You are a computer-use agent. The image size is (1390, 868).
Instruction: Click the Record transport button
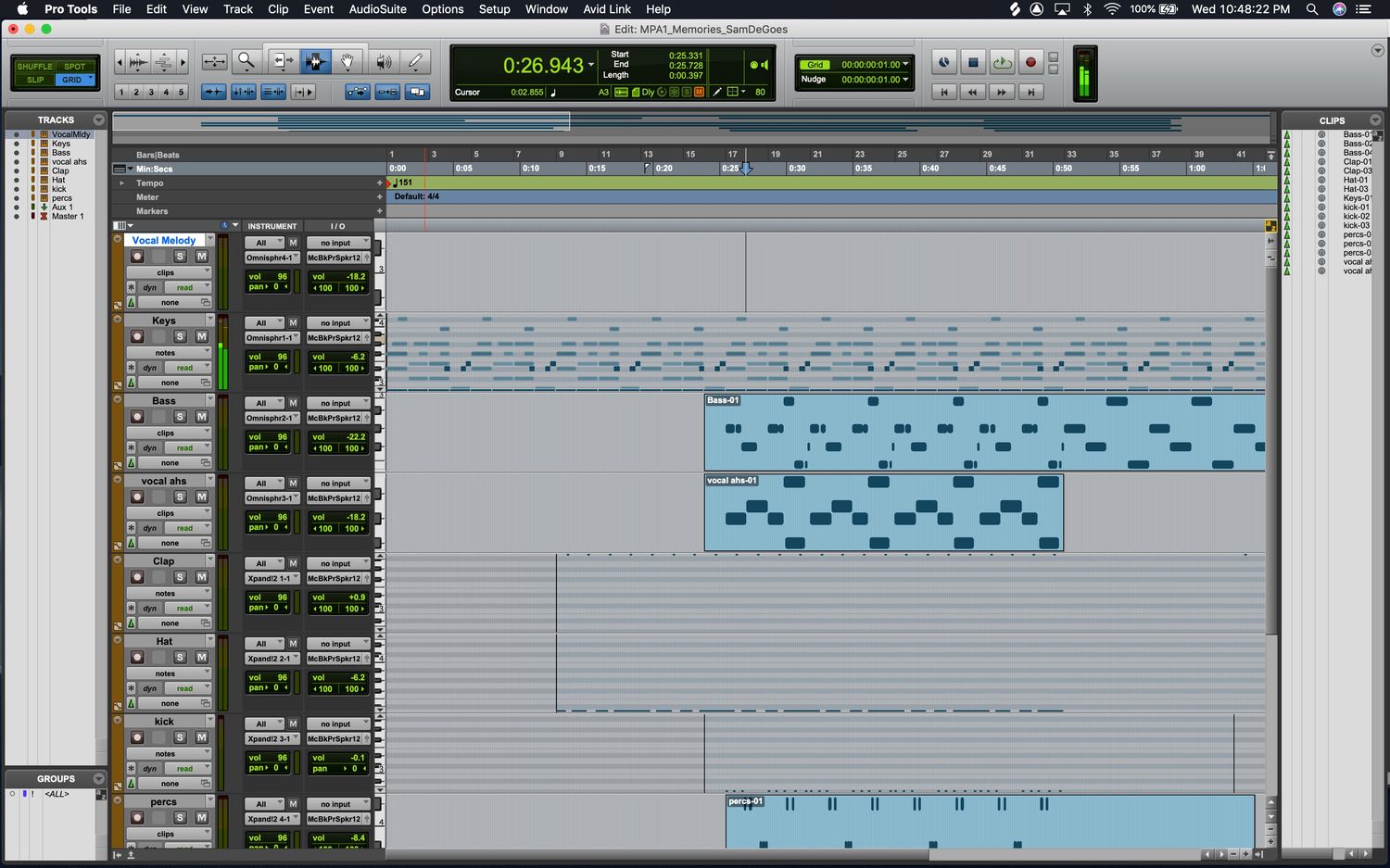[x=1030, y=62]
